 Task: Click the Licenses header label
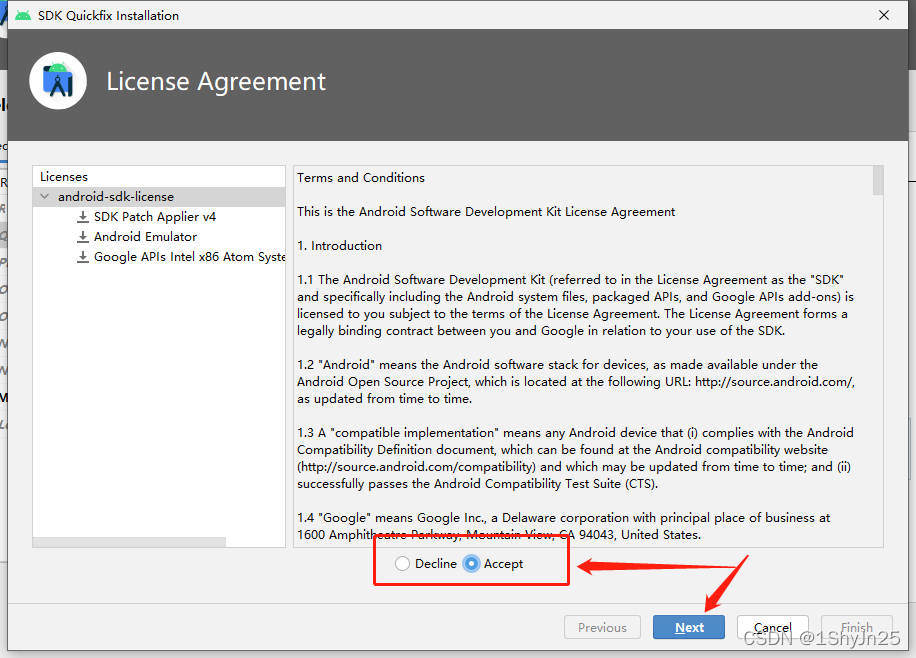[64, 176]
